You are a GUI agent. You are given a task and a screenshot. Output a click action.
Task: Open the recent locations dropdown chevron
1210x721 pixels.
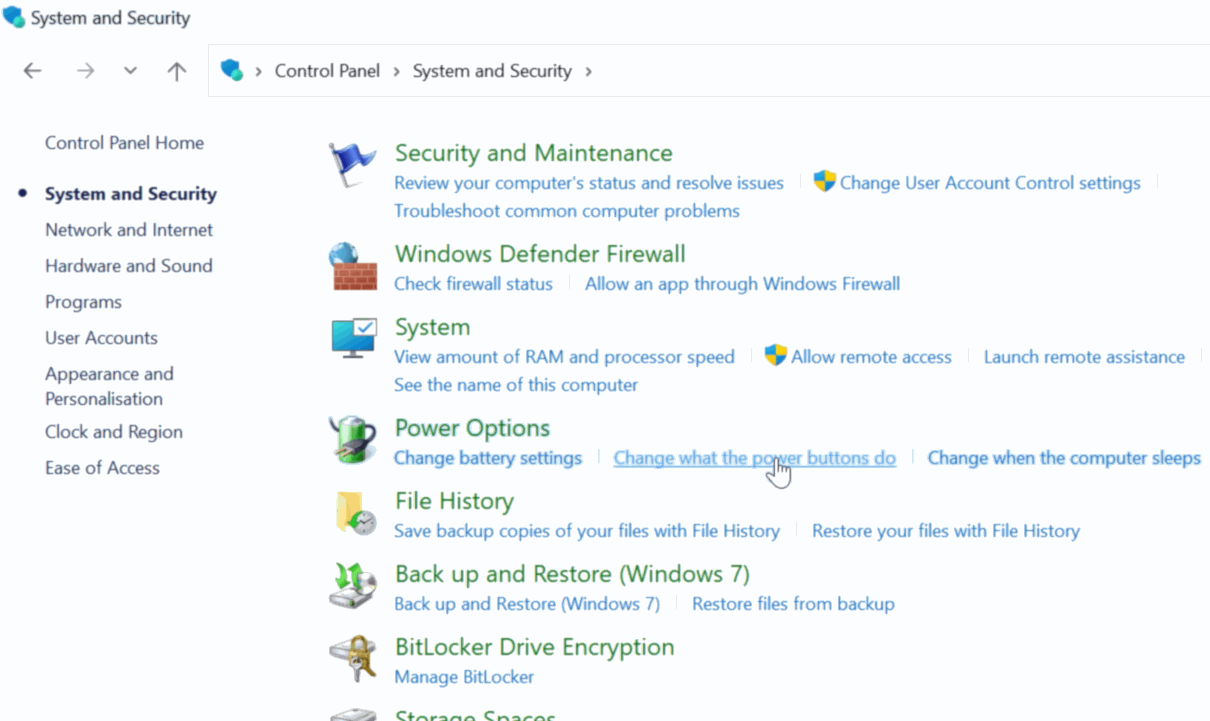[130, 71]
